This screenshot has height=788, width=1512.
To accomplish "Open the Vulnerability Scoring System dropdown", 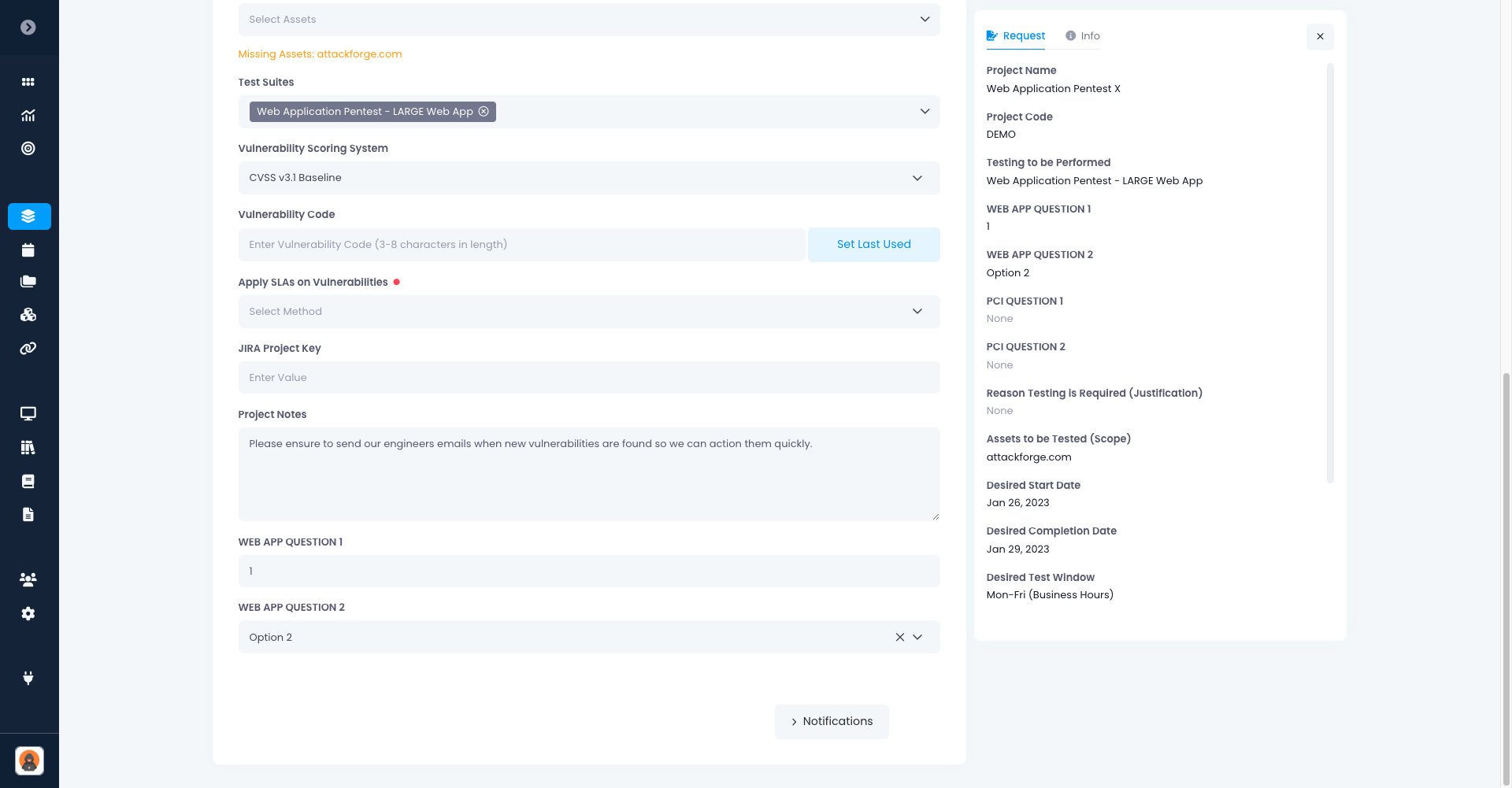I will [917, 178].
